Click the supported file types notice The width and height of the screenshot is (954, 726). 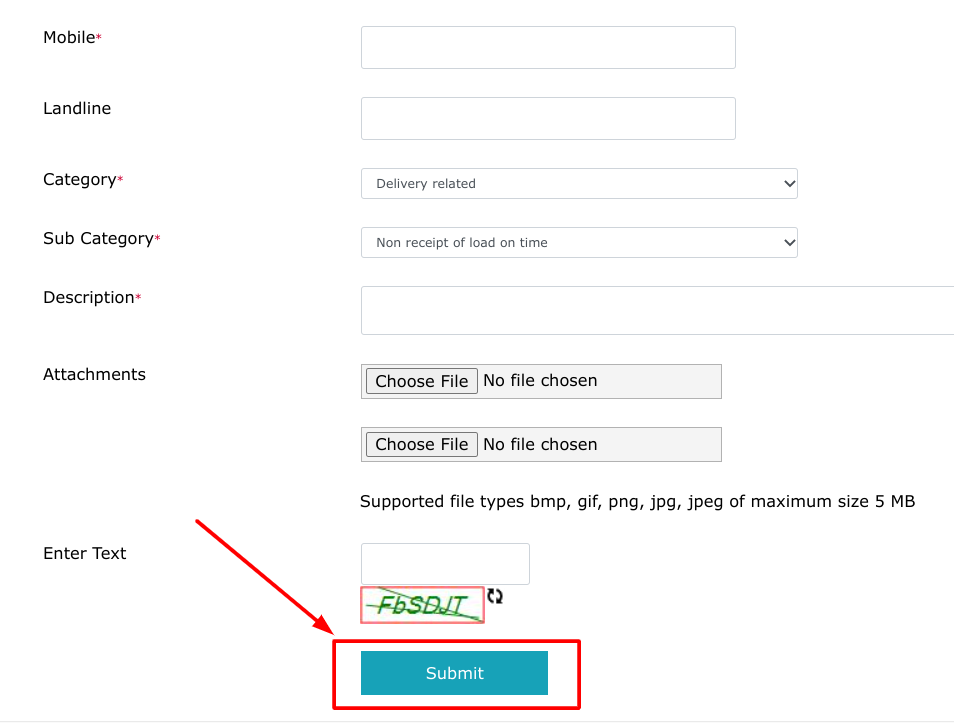pyautogui.click(x=637, y=501)
